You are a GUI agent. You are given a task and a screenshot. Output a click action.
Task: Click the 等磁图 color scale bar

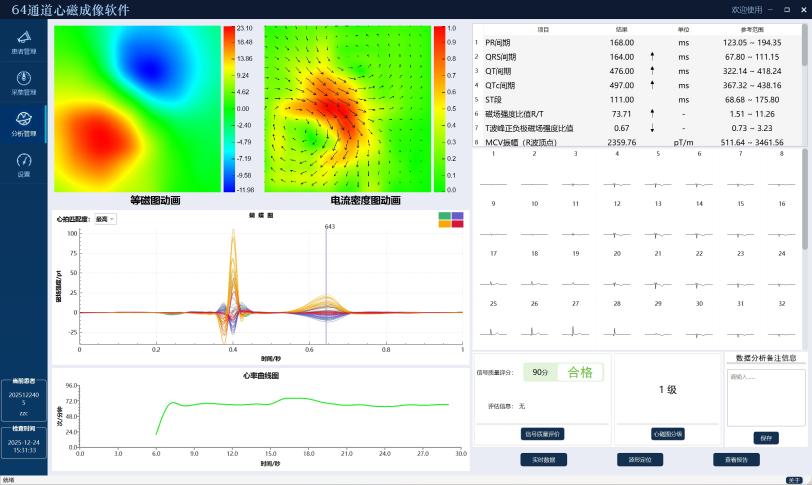pos(229,109)
